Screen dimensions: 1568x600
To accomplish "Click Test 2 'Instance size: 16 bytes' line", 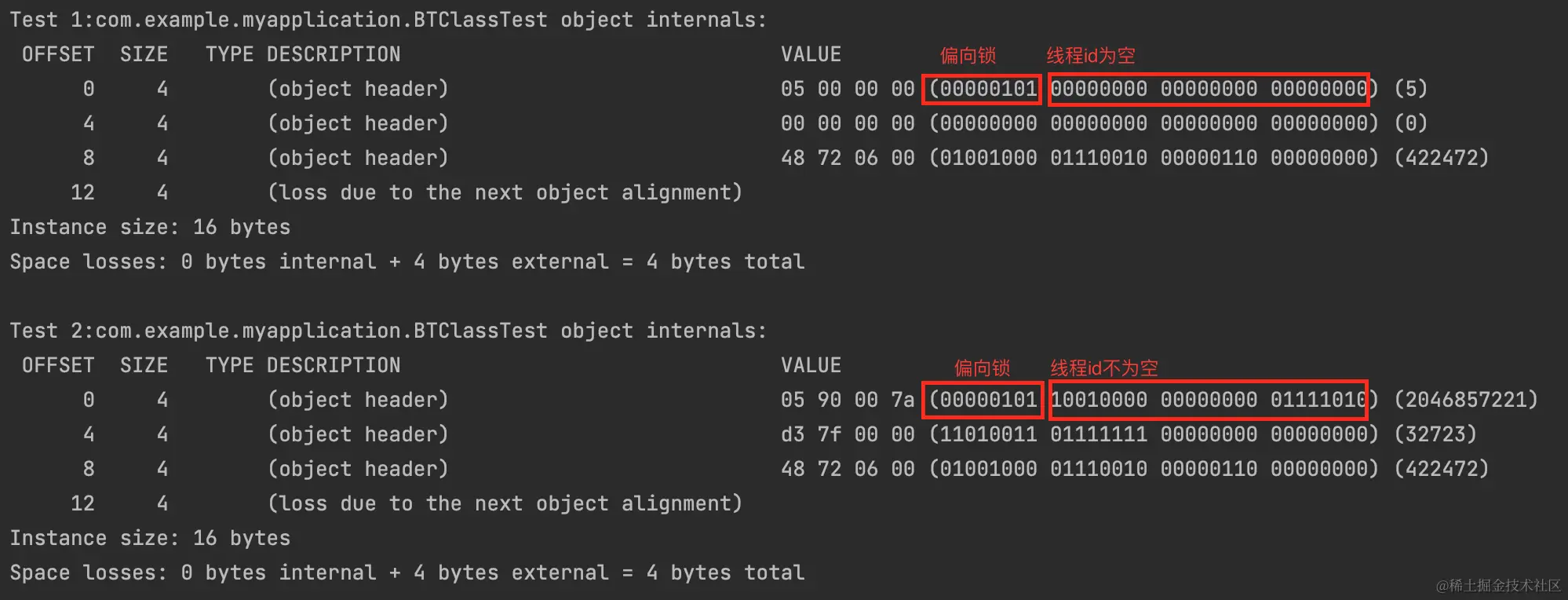I will [x=150, y=538].
